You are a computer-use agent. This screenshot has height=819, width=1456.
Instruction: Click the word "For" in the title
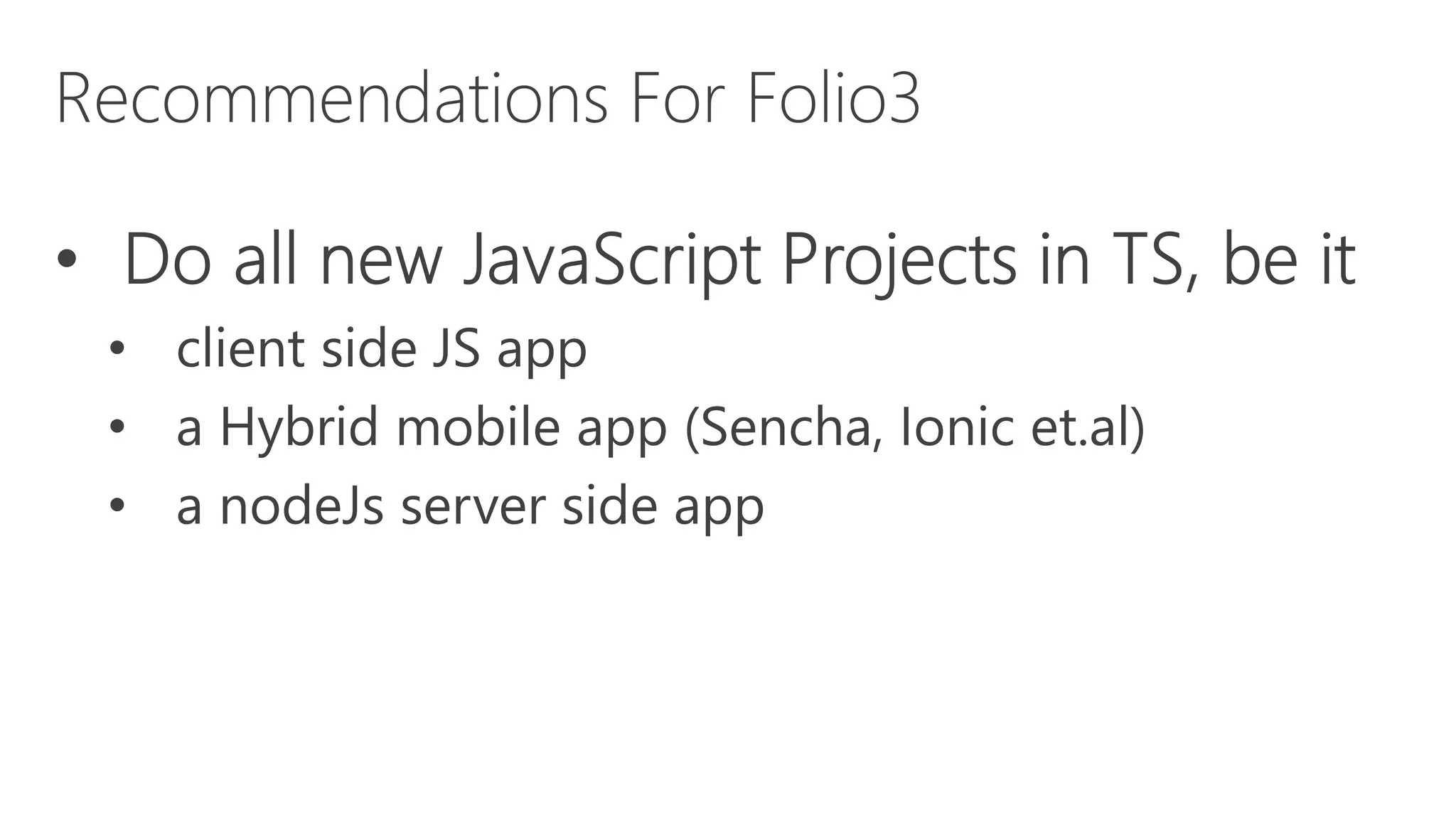click(677, 98)
